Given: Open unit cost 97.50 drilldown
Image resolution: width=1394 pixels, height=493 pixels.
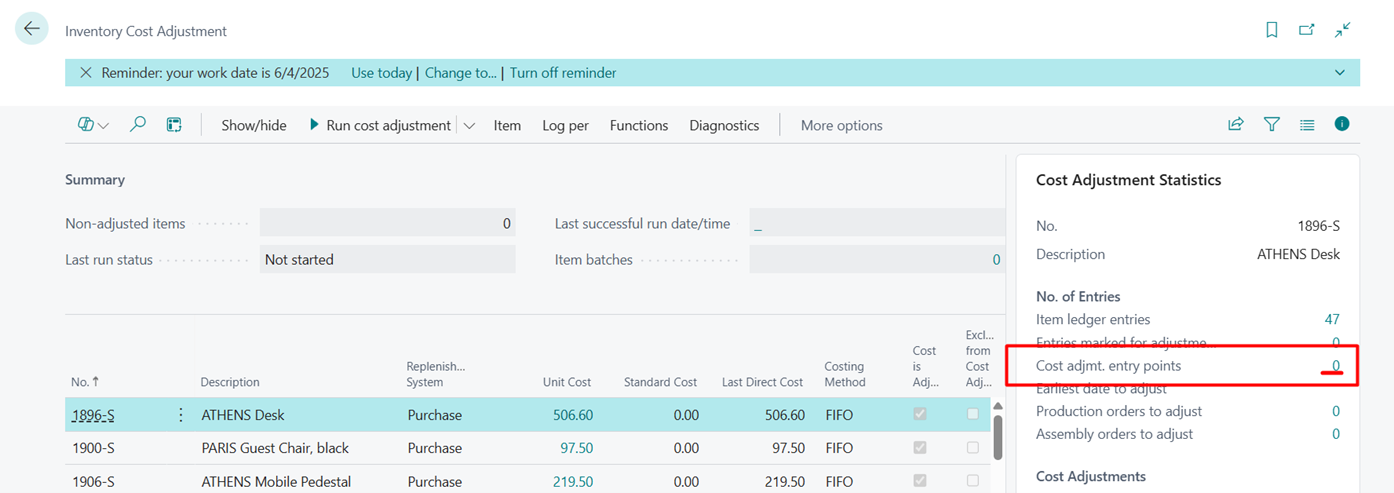Looking at the screenshot, I should 576,448.
